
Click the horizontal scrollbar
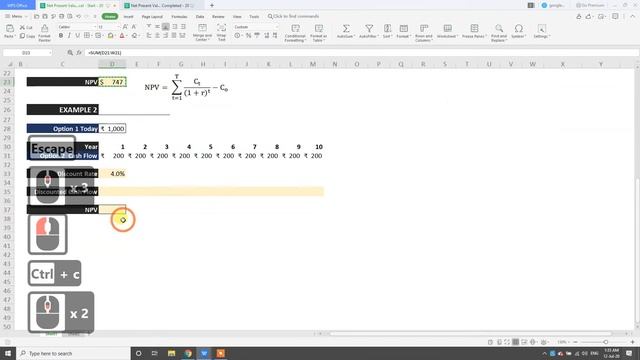[x=471, y=333]
